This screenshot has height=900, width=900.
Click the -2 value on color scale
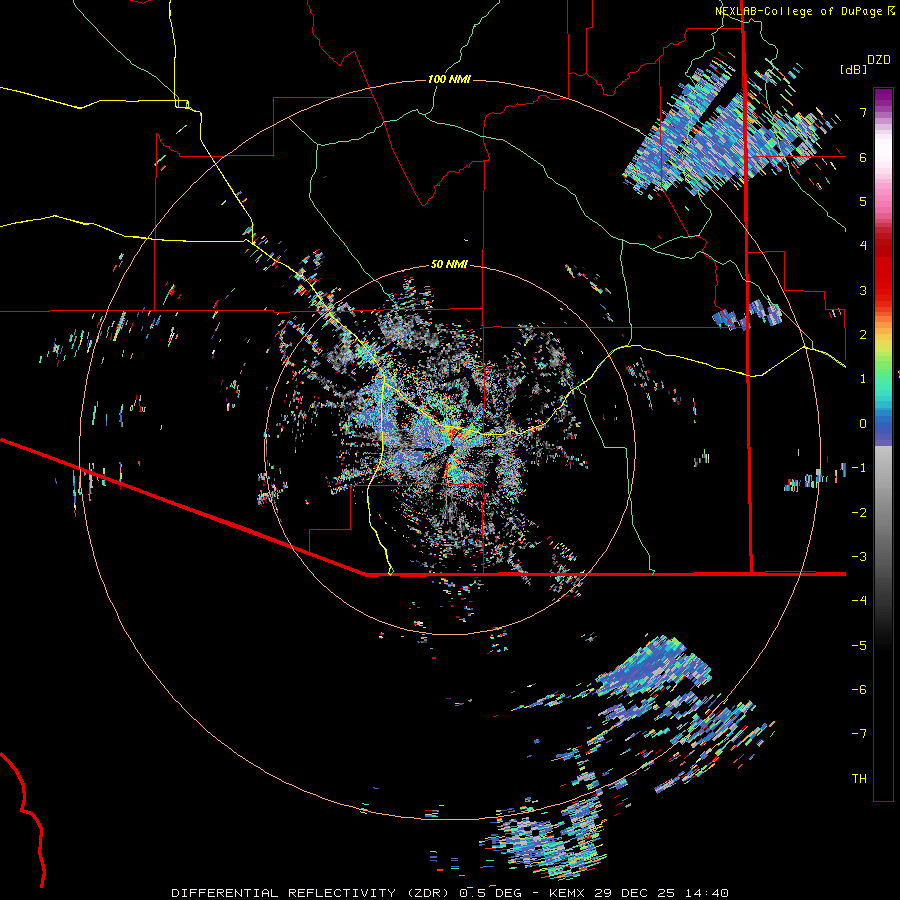click(859, 513)
